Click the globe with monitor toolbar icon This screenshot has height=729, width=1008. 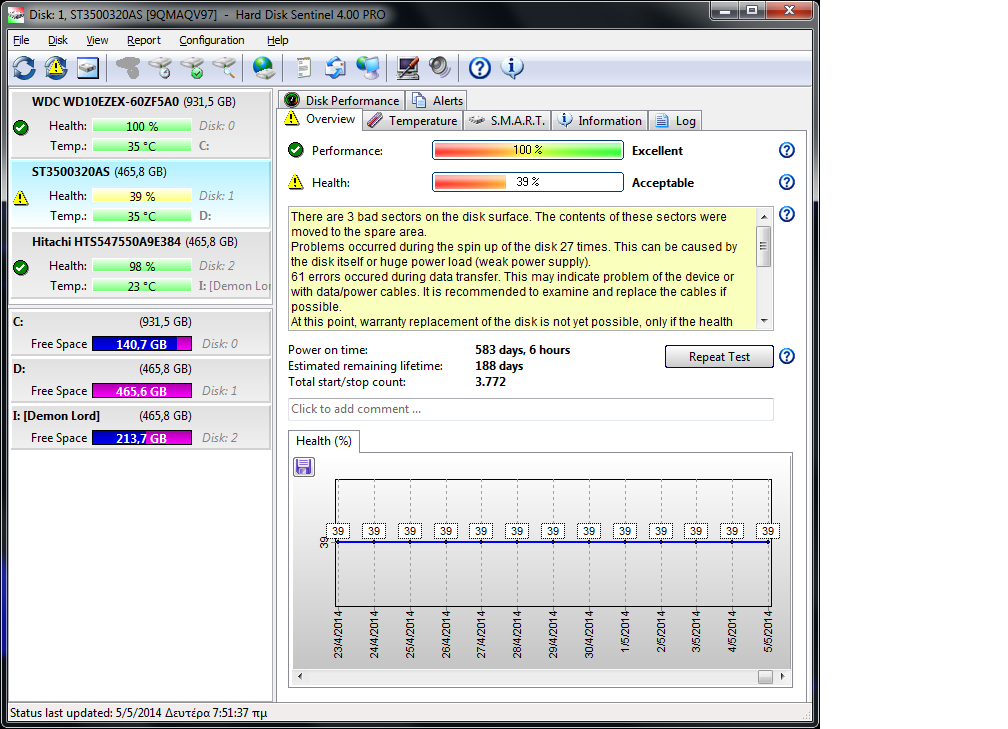pyautogui.click(x=368, y=68)
